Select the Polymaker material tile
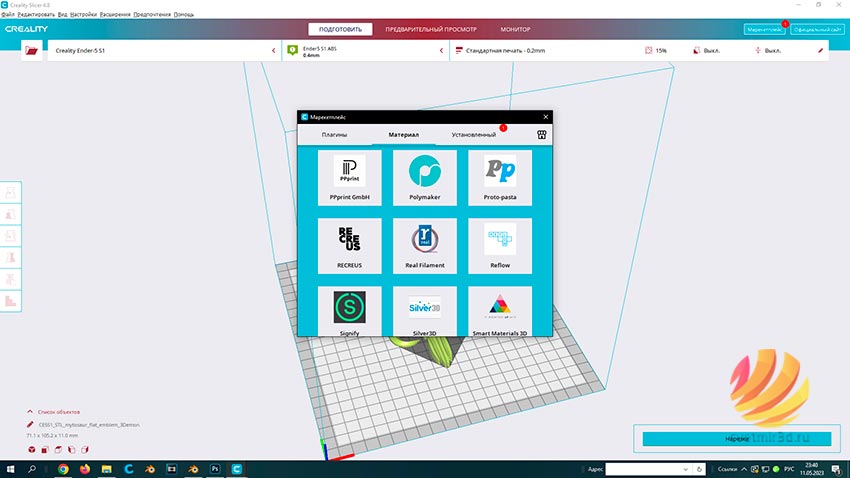 pos(424,178)
